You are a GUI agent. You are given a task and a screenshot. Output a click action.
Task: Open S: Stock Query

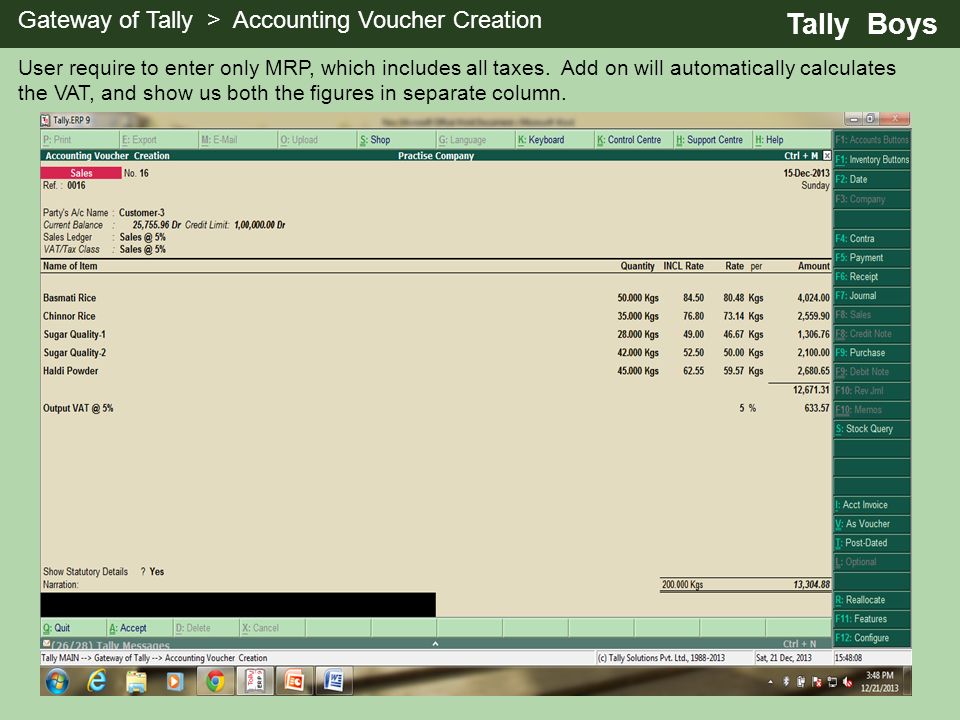coord(872,429)
